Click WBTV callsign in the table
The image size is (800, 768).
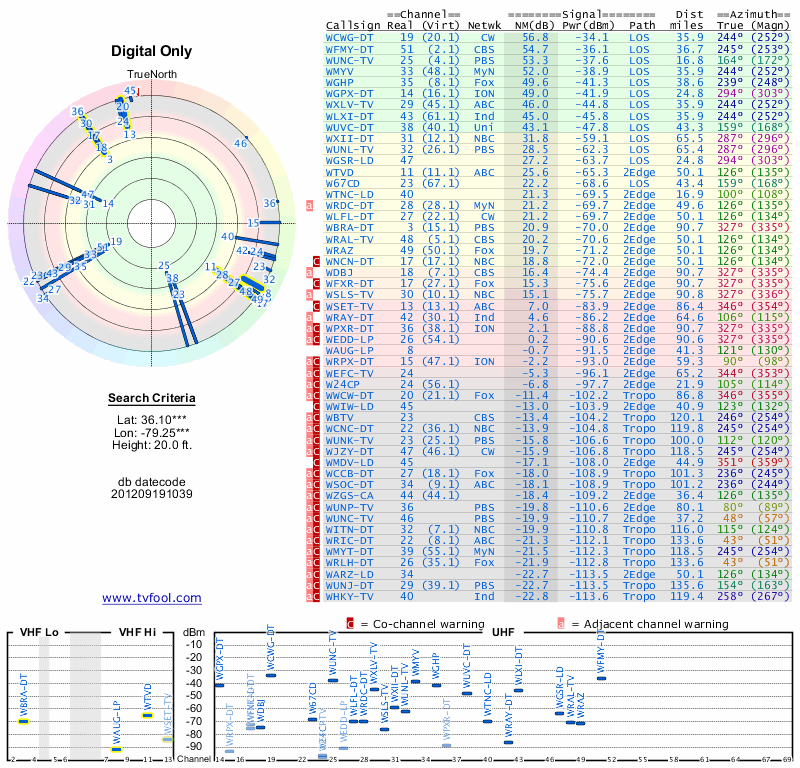[x=340, y=417]
